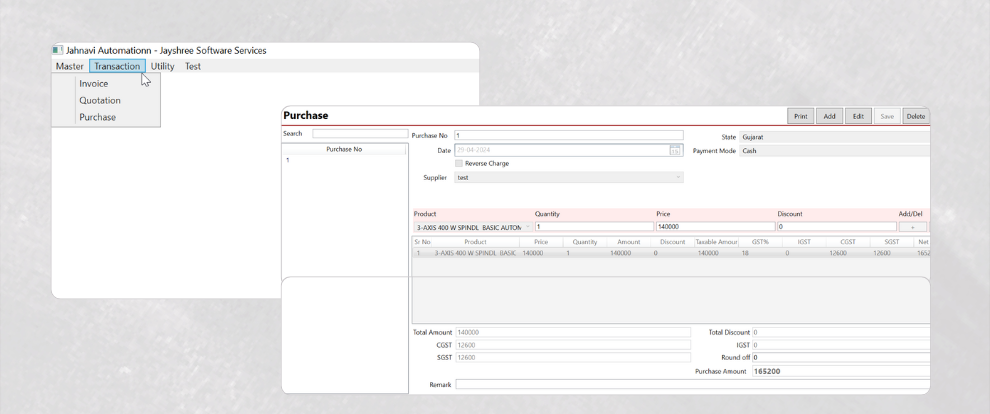
Task: Click the Search input field
Action: point(359,133)
